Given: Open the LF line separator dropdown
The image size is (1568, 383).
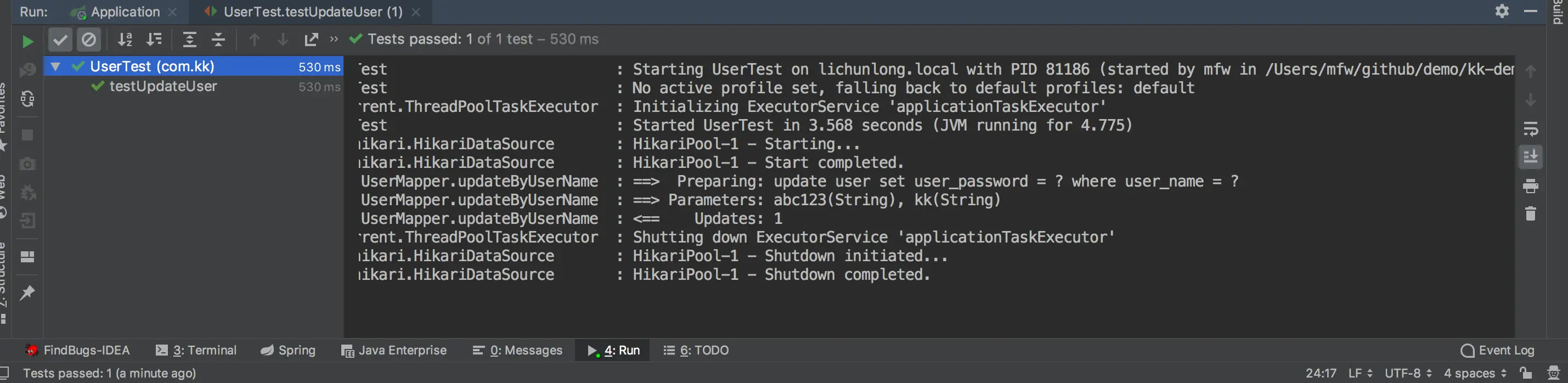Looking at the screenshot, I should point(1360,373).
